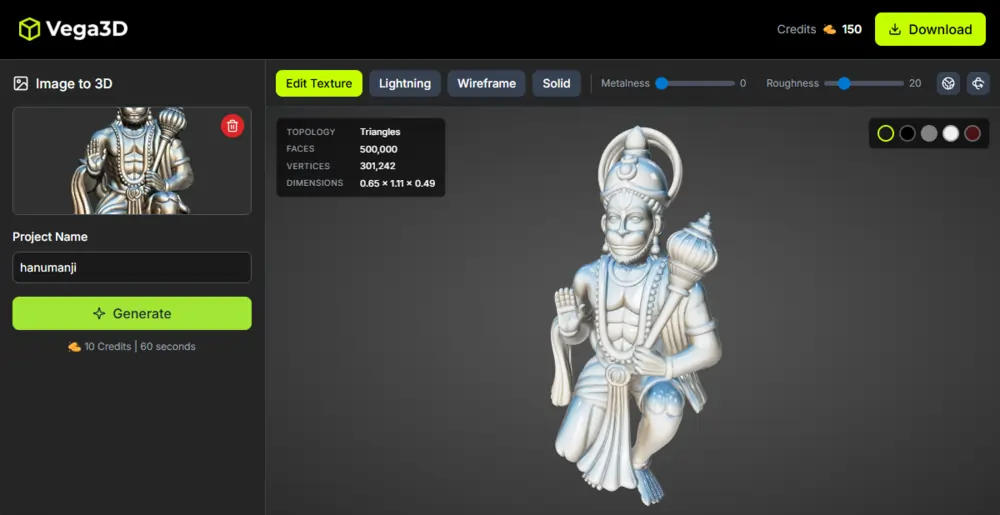
Task: Select the Edit Texture mode
Action: point(319,83)
